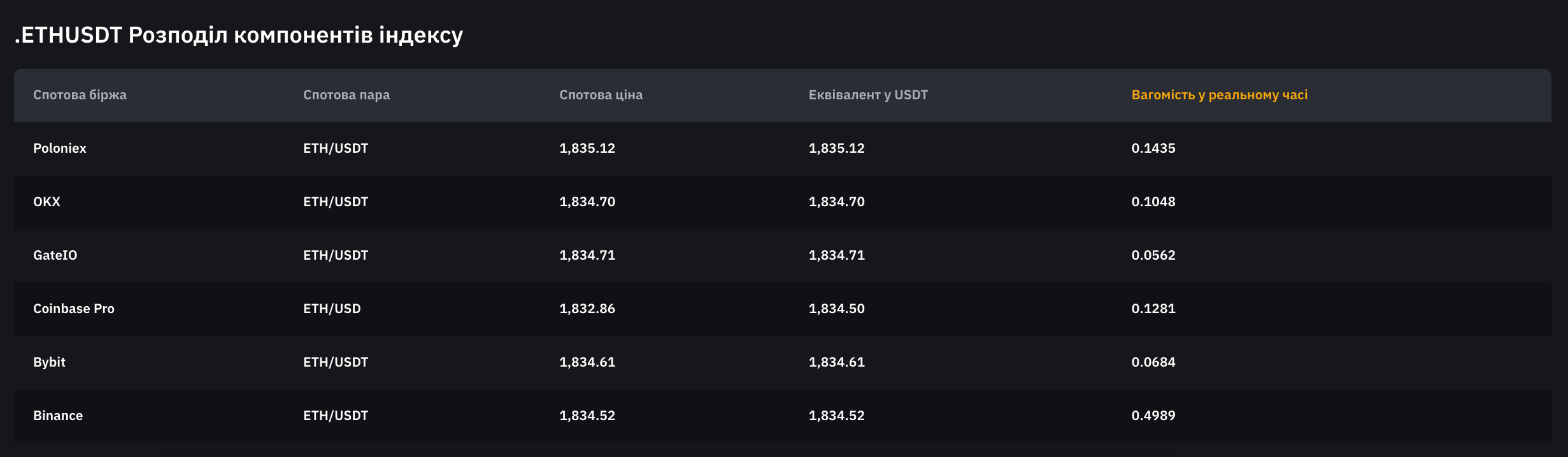Click GateIO USDT equivalent 1,834.71

pos(836,255)
